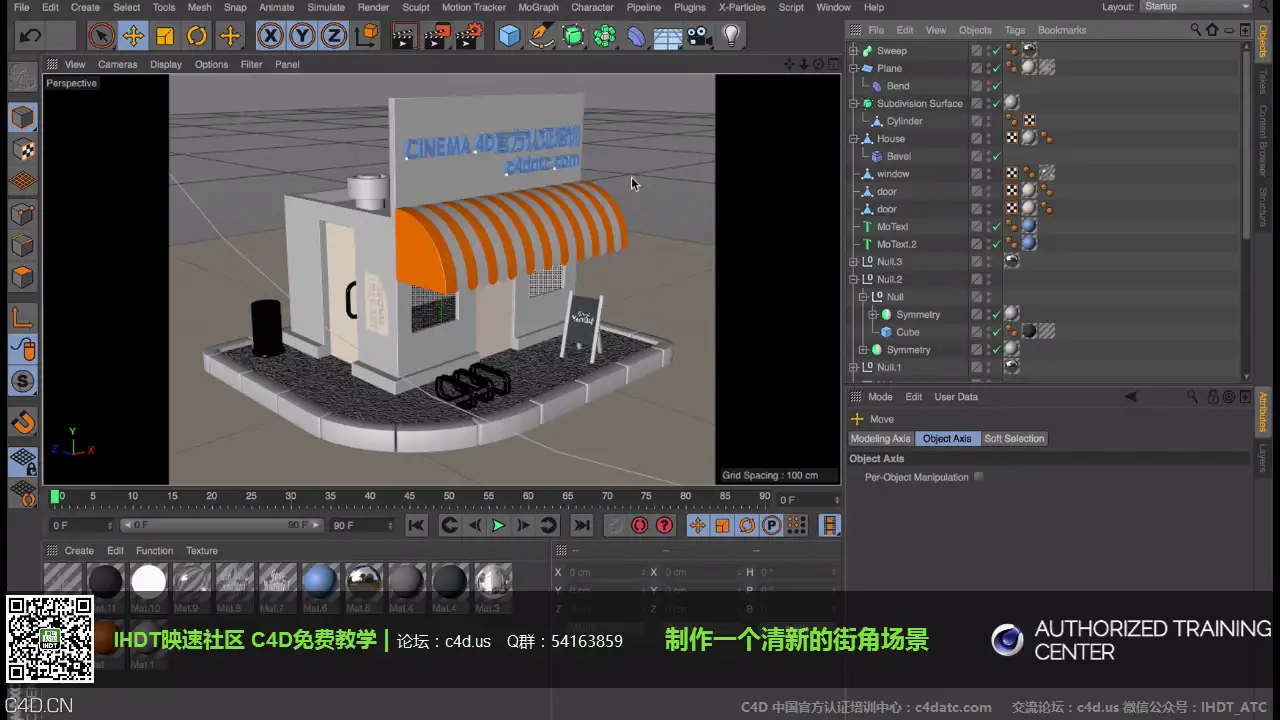The width and height of the screenshot is (1280, 720).
Task: Click the Undo arrow icon
Action: click(31, 37)
